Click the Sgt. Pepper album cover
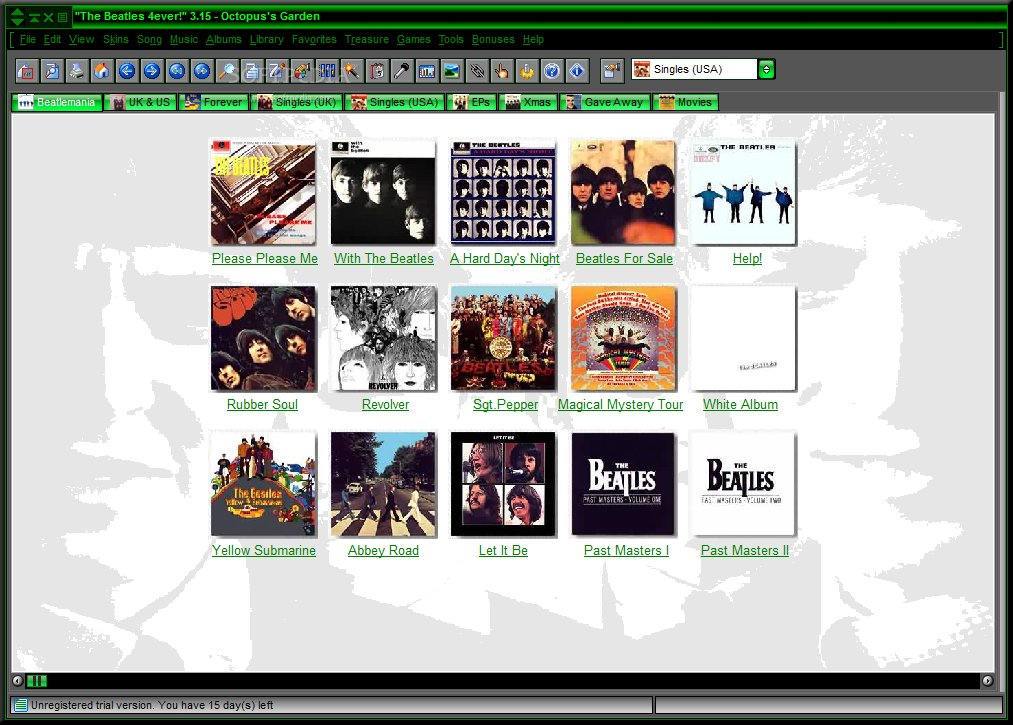The width and height of the screenshot is (1013, 725). 503,338
